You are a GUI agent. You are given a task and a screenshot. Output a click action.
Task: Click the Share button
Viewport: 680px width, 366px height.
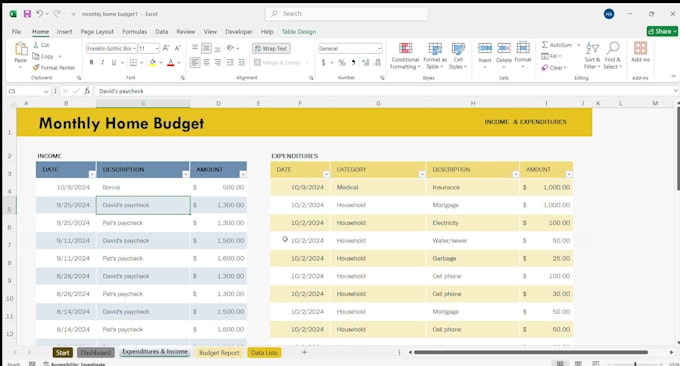662,31
